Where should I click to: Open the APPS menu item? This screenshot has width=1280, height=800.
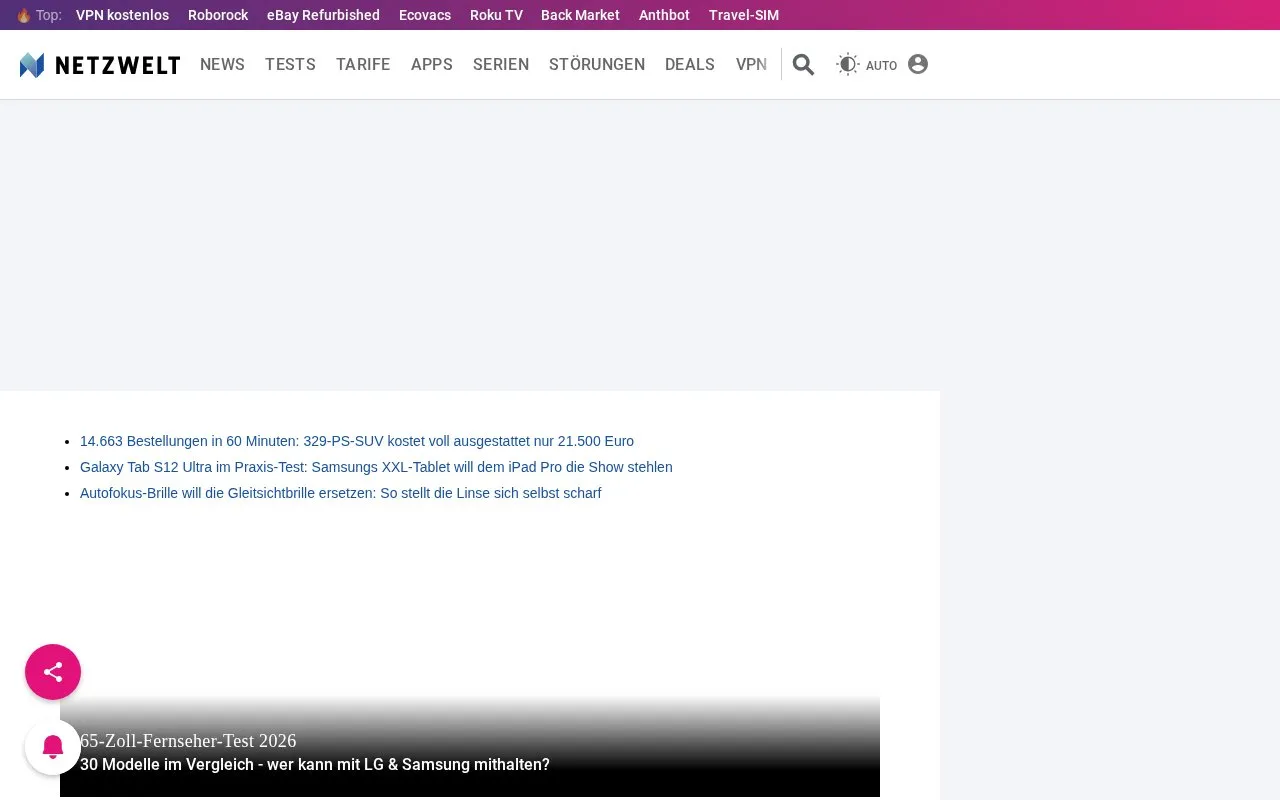432,65
